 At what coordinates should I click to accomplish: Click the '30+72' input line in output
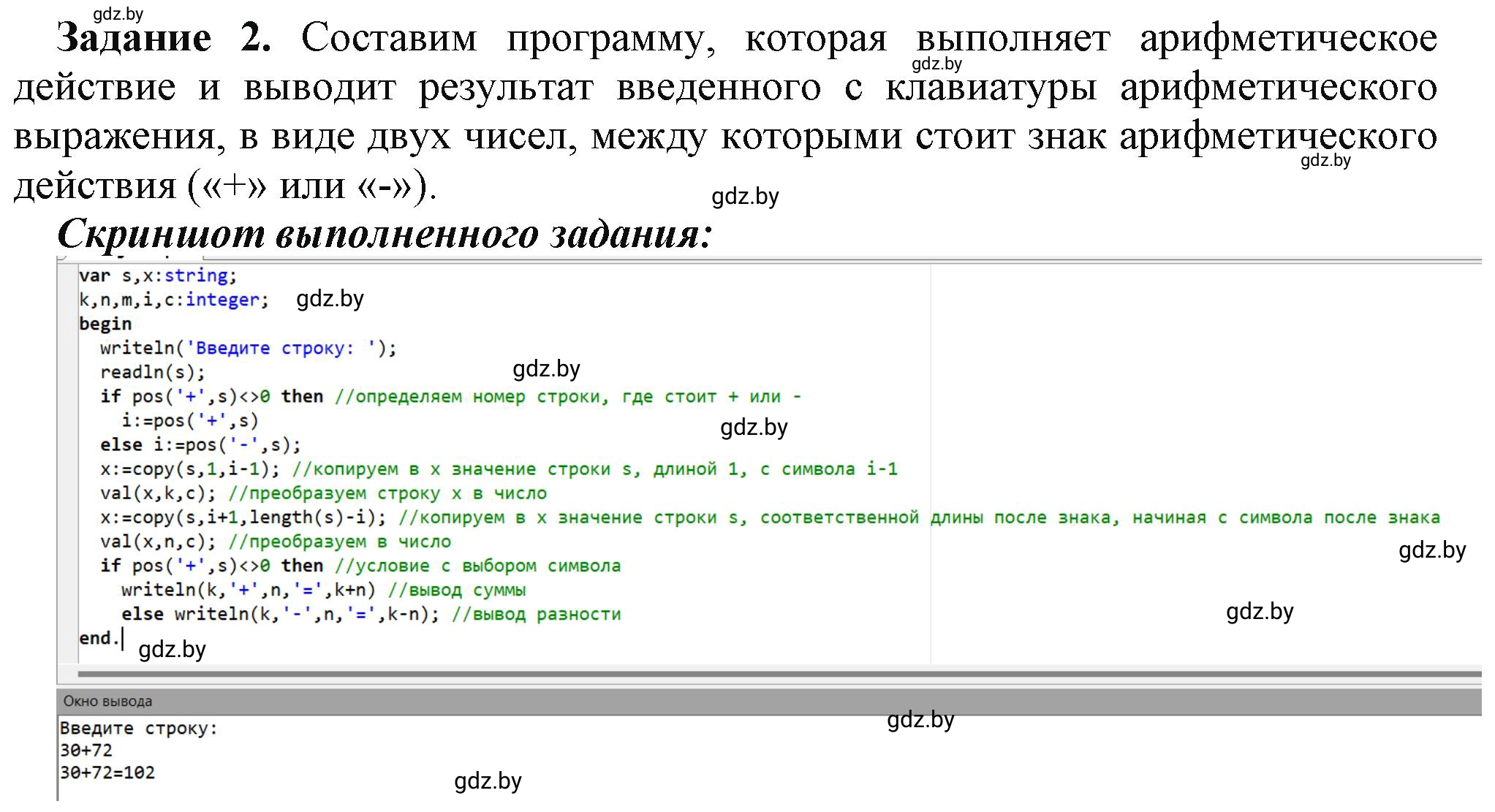(86, 750)
